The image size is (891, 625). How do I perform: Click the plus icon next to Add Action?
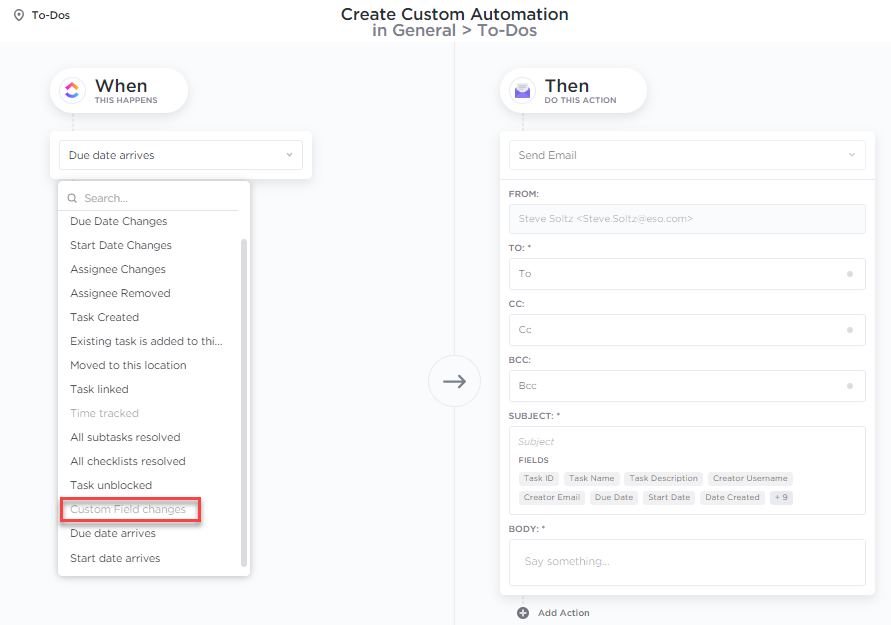(x=523, y=612)
